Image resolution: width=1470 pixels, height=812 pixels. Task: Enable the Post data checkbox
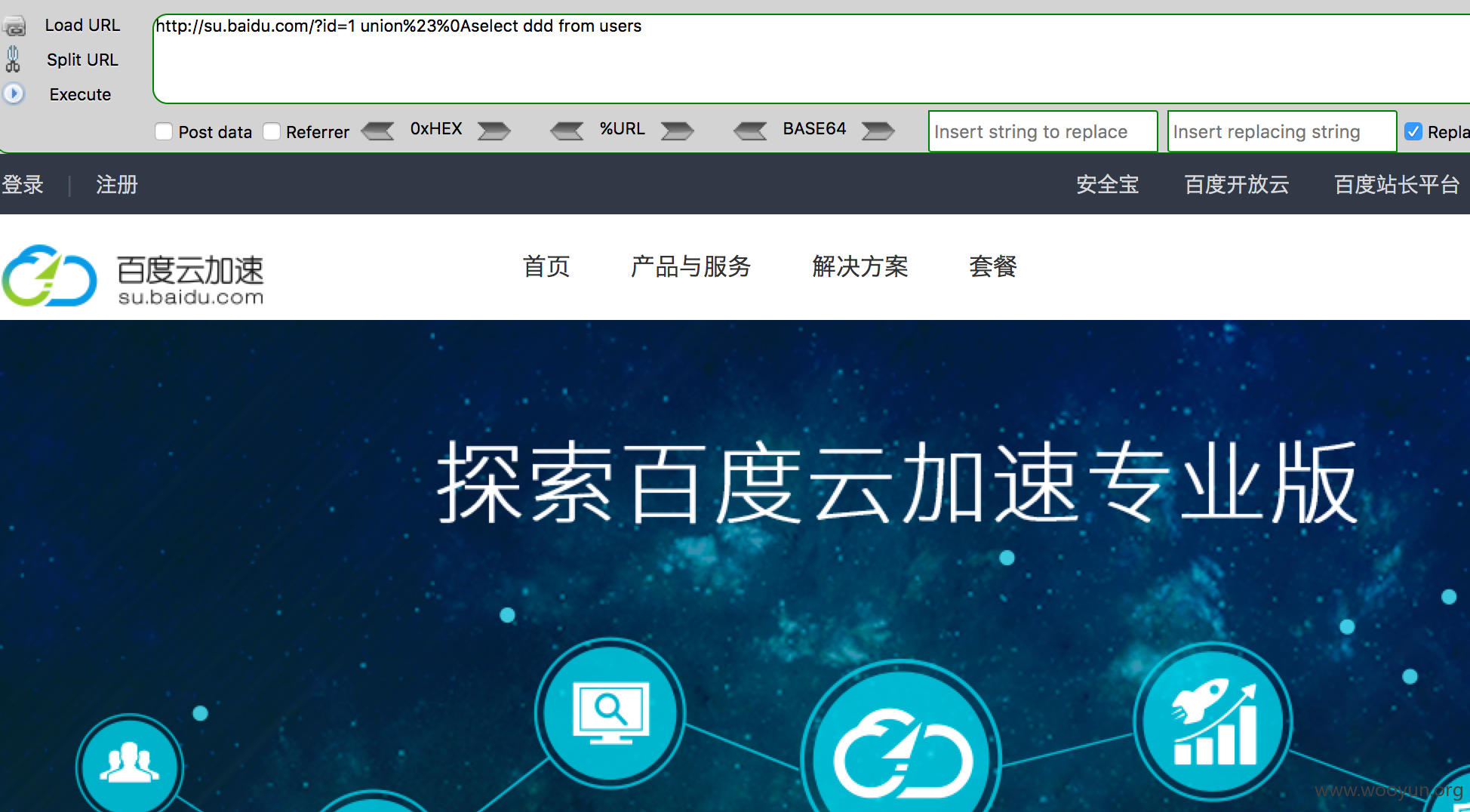(164, 131)
